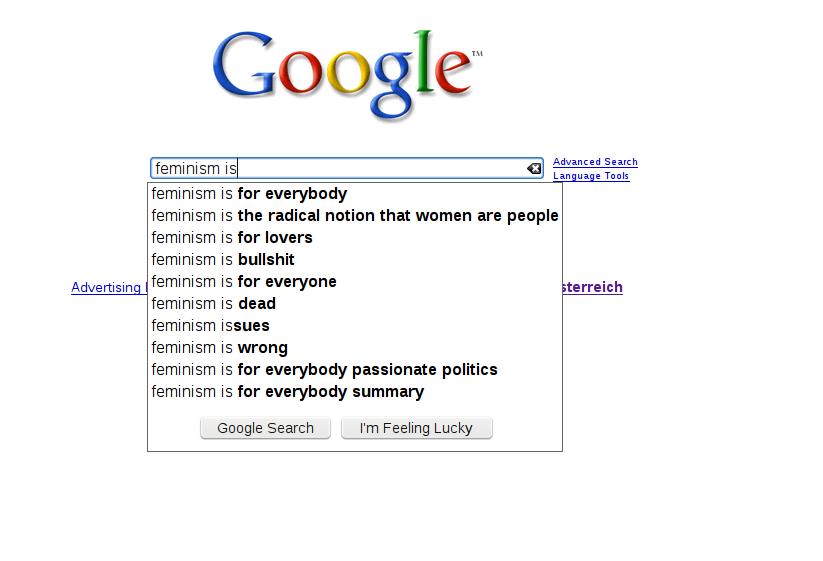Viewport: 823px width, 561px height.
Task: Select 'feminism is for everybody summary' suggestion
Action: 288,392
